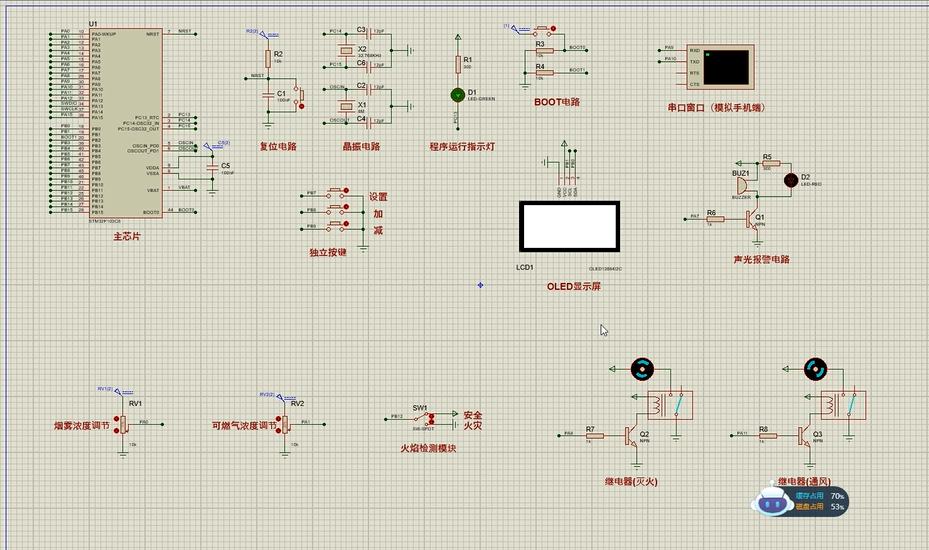
Task: Toggle the BOOT circuit push button latch
Action: (554, 28)
